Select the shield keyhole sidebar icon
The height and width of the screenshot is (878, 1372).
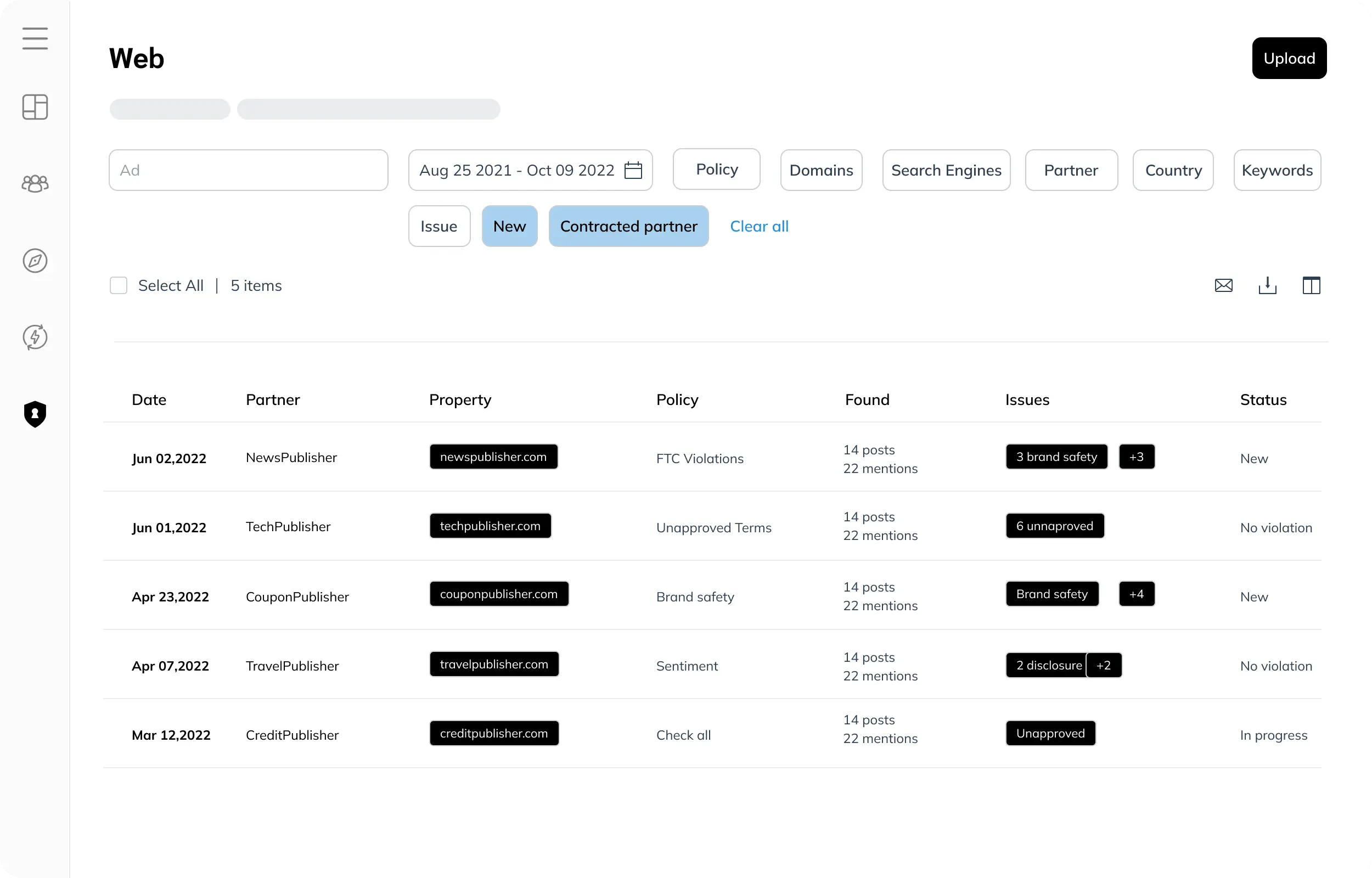coord(35,414)
